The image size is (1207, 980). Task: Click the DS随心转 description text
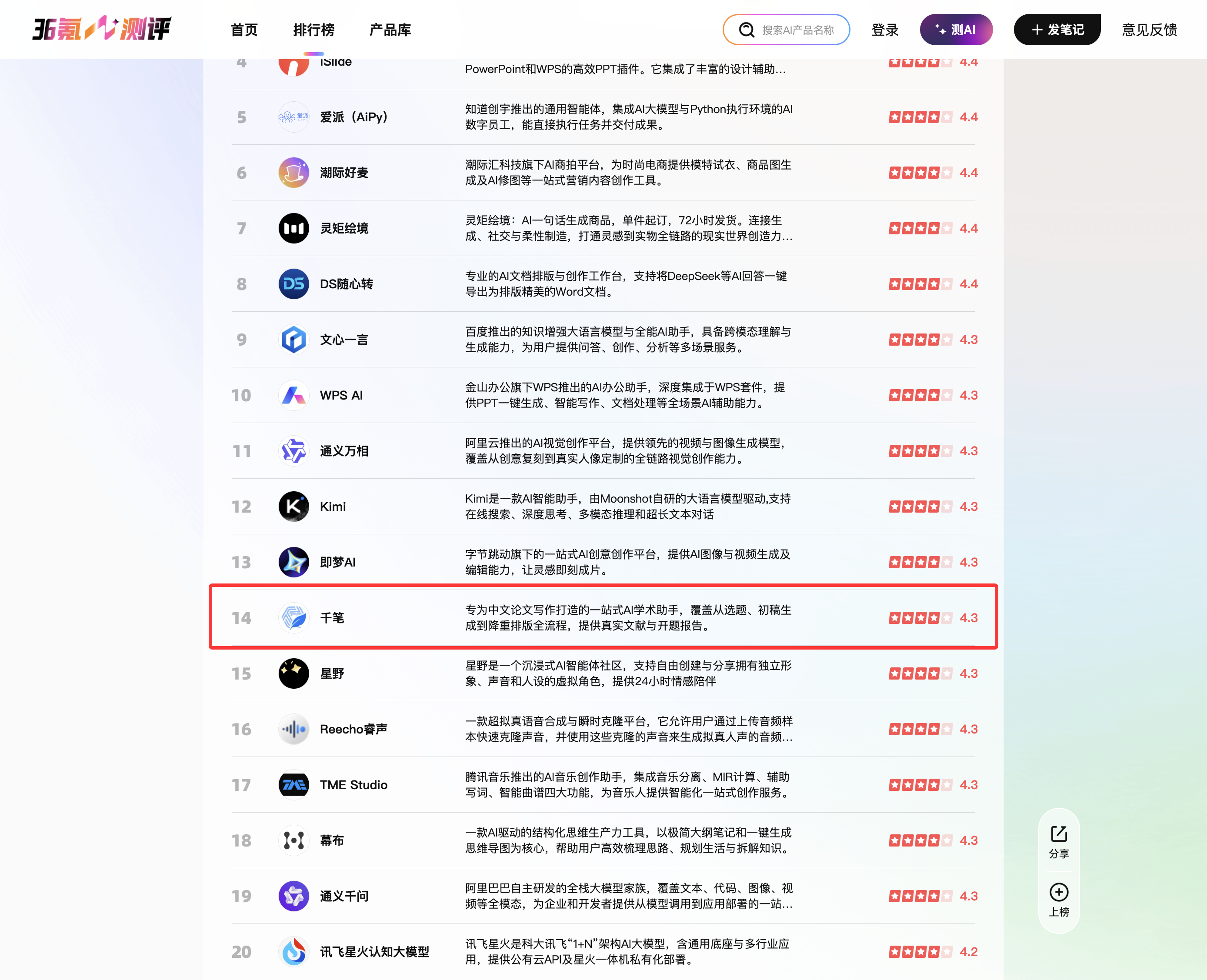pos(626,284)
